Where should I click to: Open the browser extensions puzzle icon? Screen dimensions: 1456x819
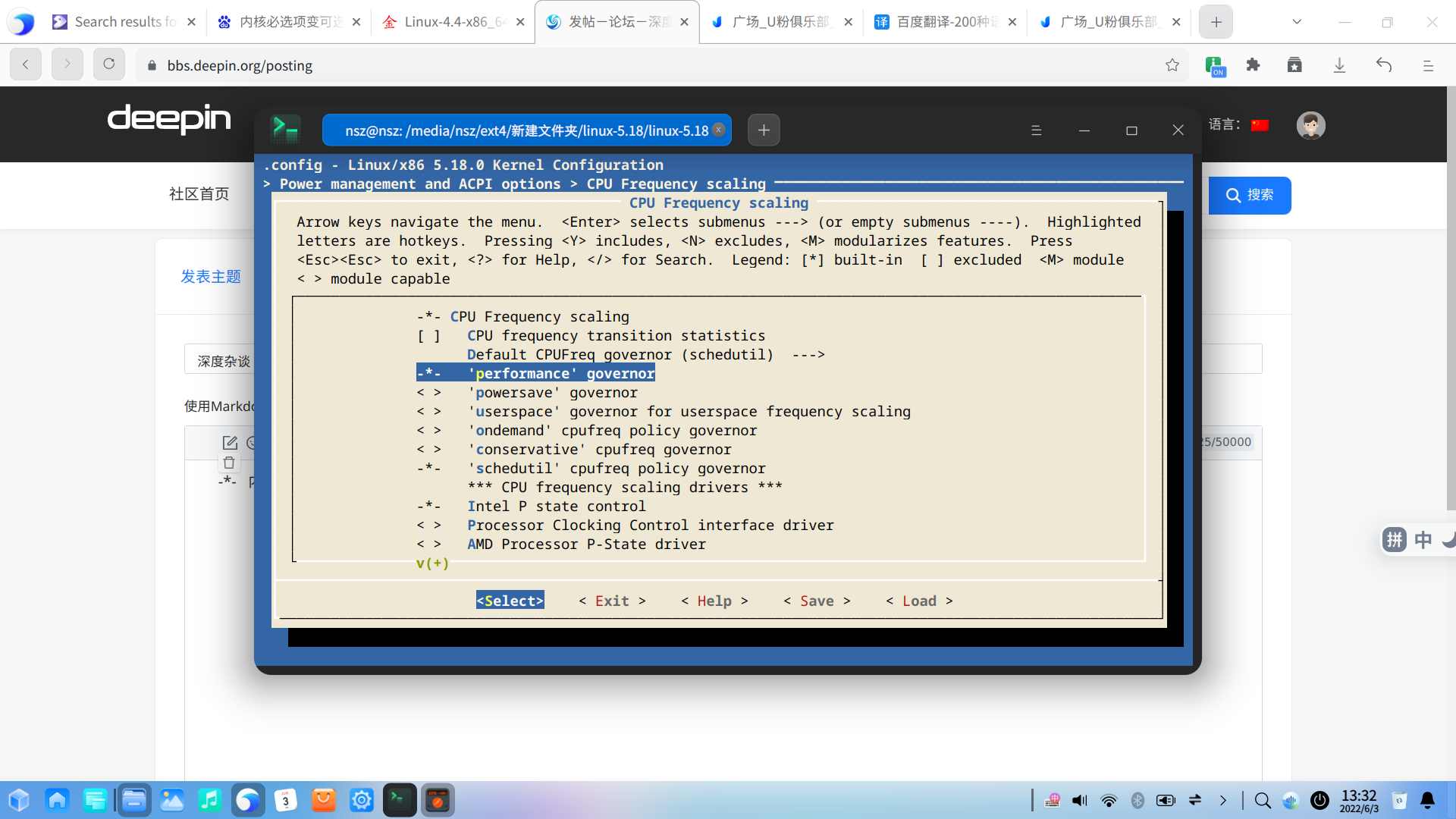coord(1253,65)
